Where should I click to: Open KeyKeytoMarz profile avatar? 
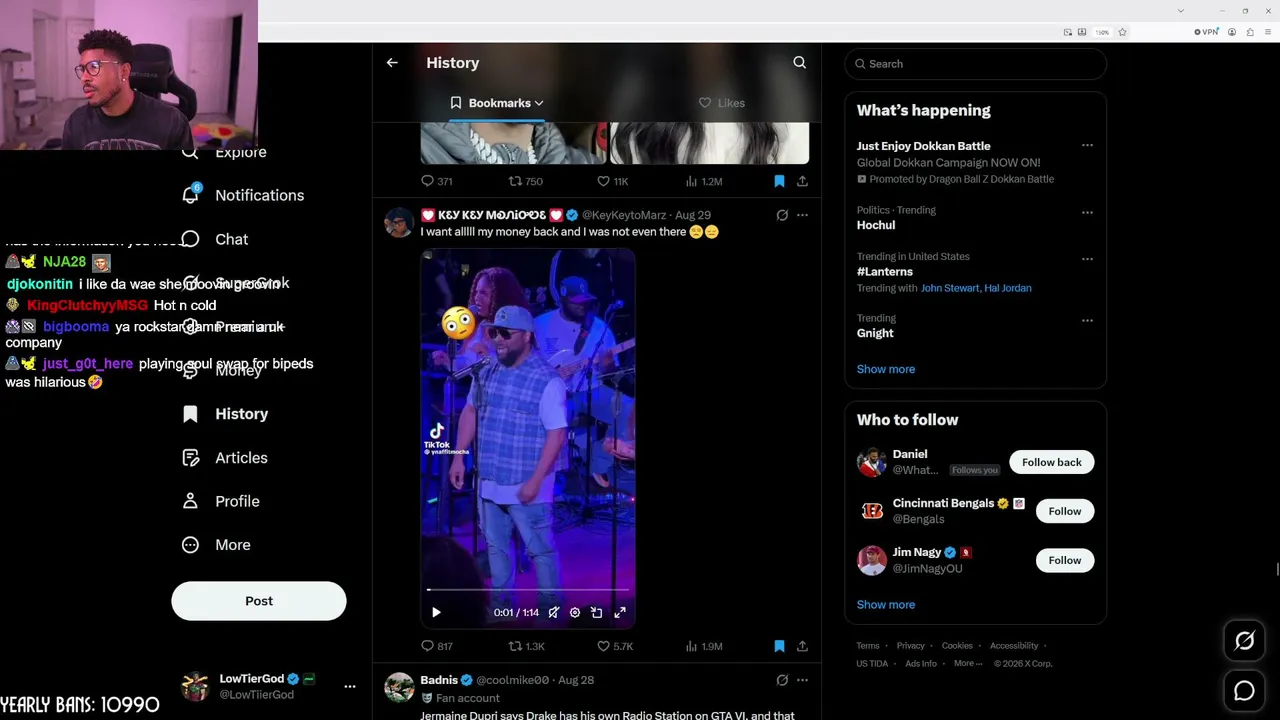pyautogui.click(x=399, y=223)
